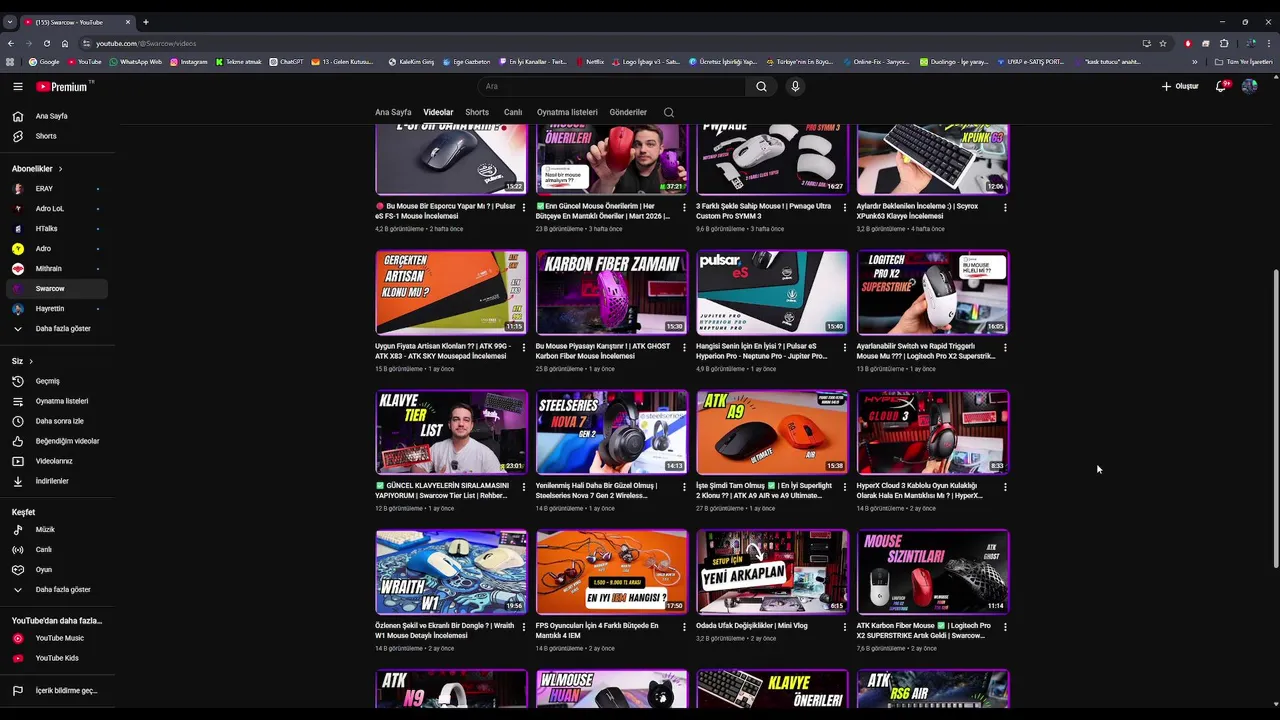Open Videolarınız in sidebar
1280x720 pixels.
pyautogui.click(x=57, y=461)
